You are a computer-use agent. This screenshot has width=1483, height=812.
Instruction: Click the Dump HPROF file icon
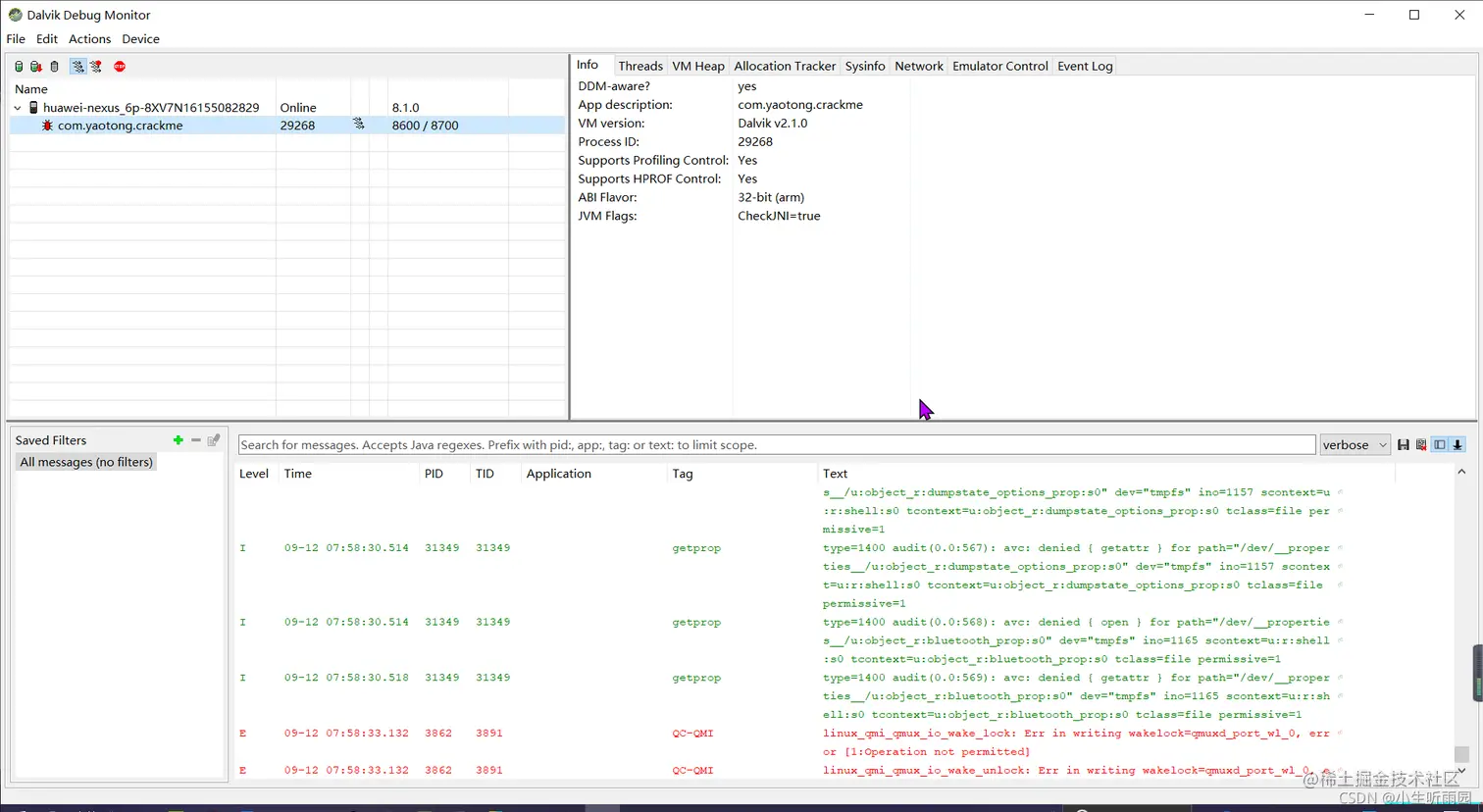pyautogui.click(x=36, y=67)
